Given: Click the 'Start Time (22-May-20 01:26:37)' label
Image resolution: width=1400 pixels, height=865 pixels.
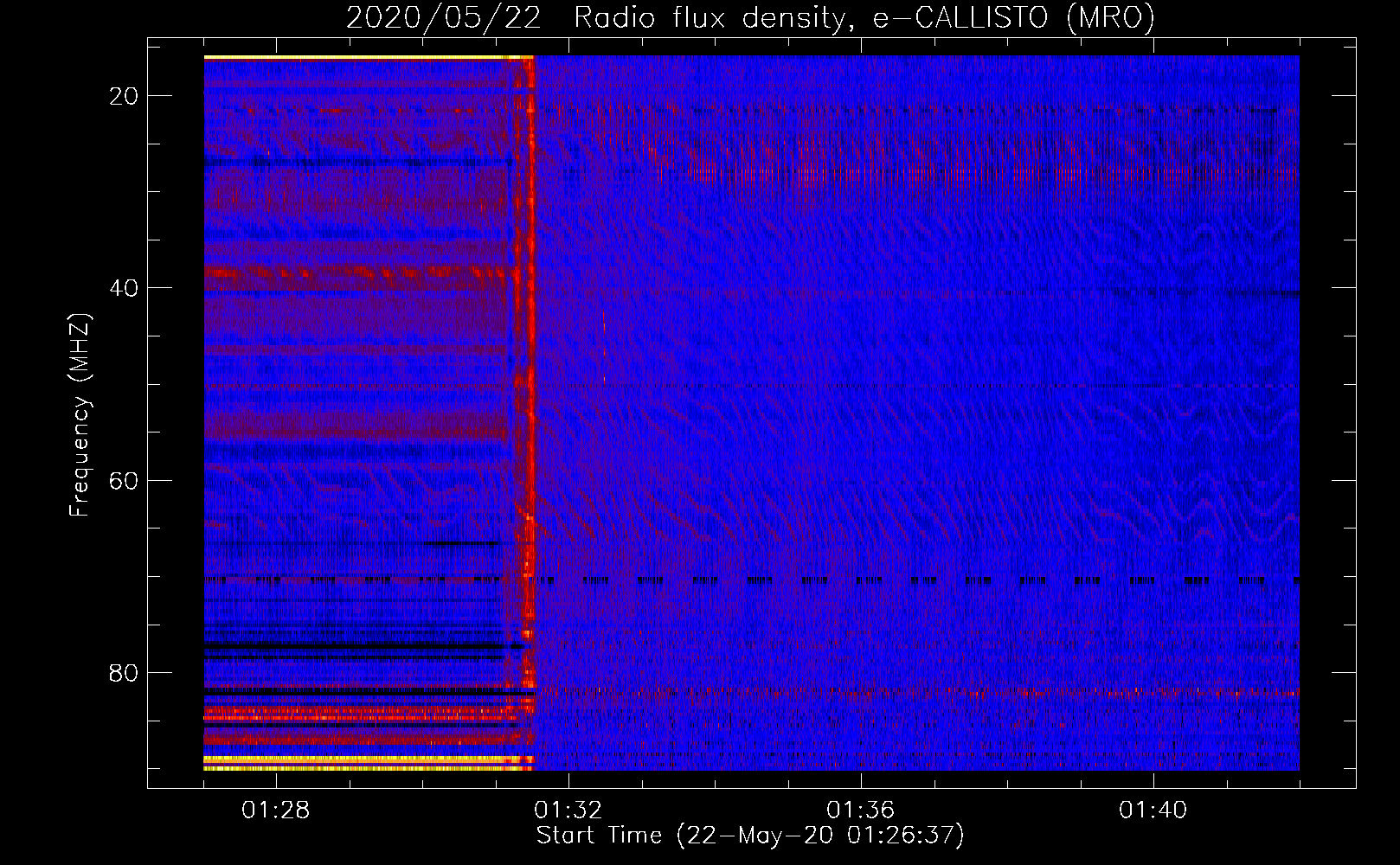Looking at the screenshot, I should pos(750,836).
